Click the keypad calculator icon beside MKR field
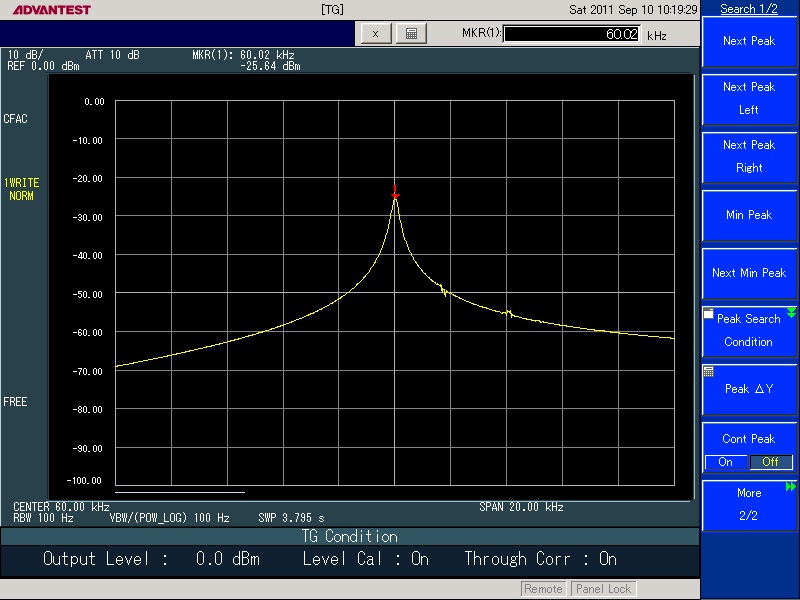Viewport: 800px width, 600px height. pos(410,34)
